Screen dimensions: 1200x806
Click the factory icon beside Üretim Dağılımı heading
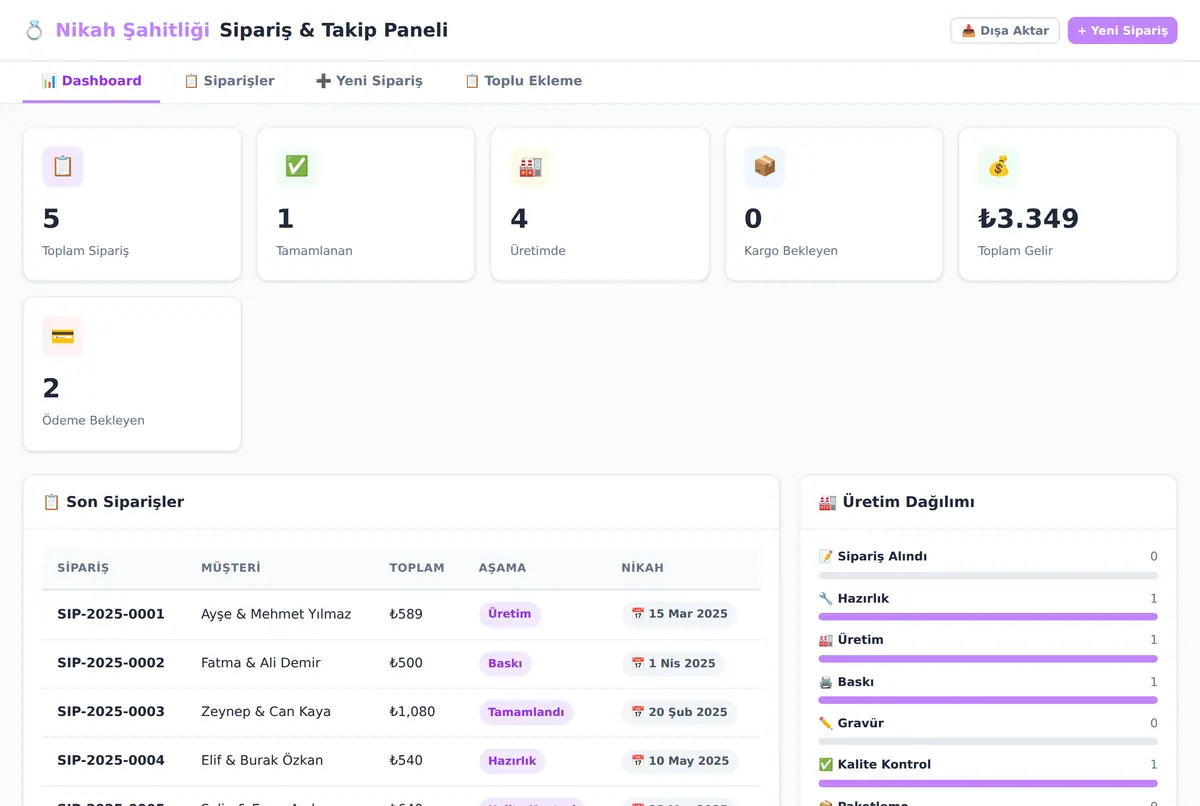(x=827, y=502)
